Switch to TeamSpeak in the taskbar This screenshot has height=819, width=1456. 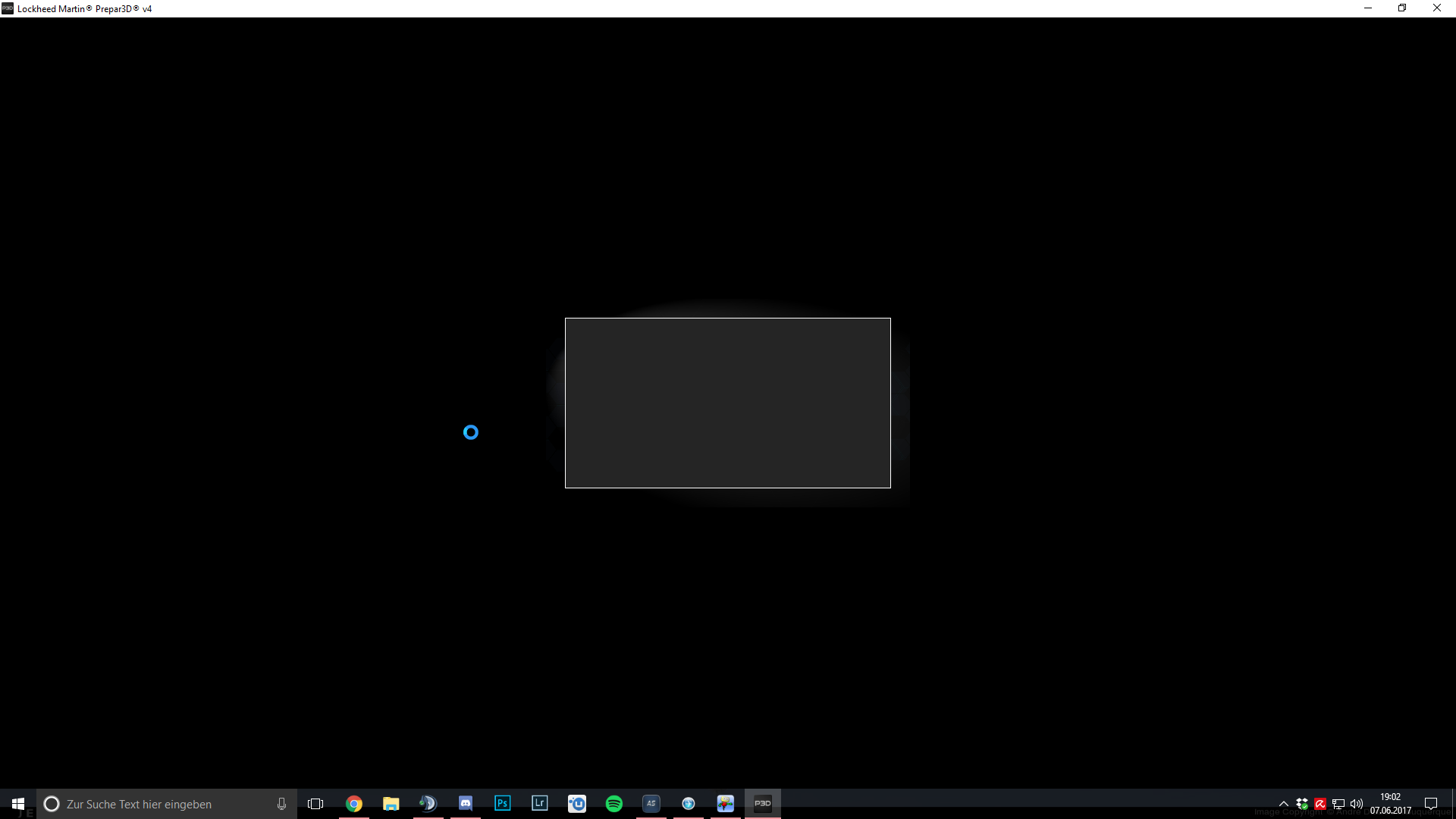pyautogui.click(x=428, y=804)
